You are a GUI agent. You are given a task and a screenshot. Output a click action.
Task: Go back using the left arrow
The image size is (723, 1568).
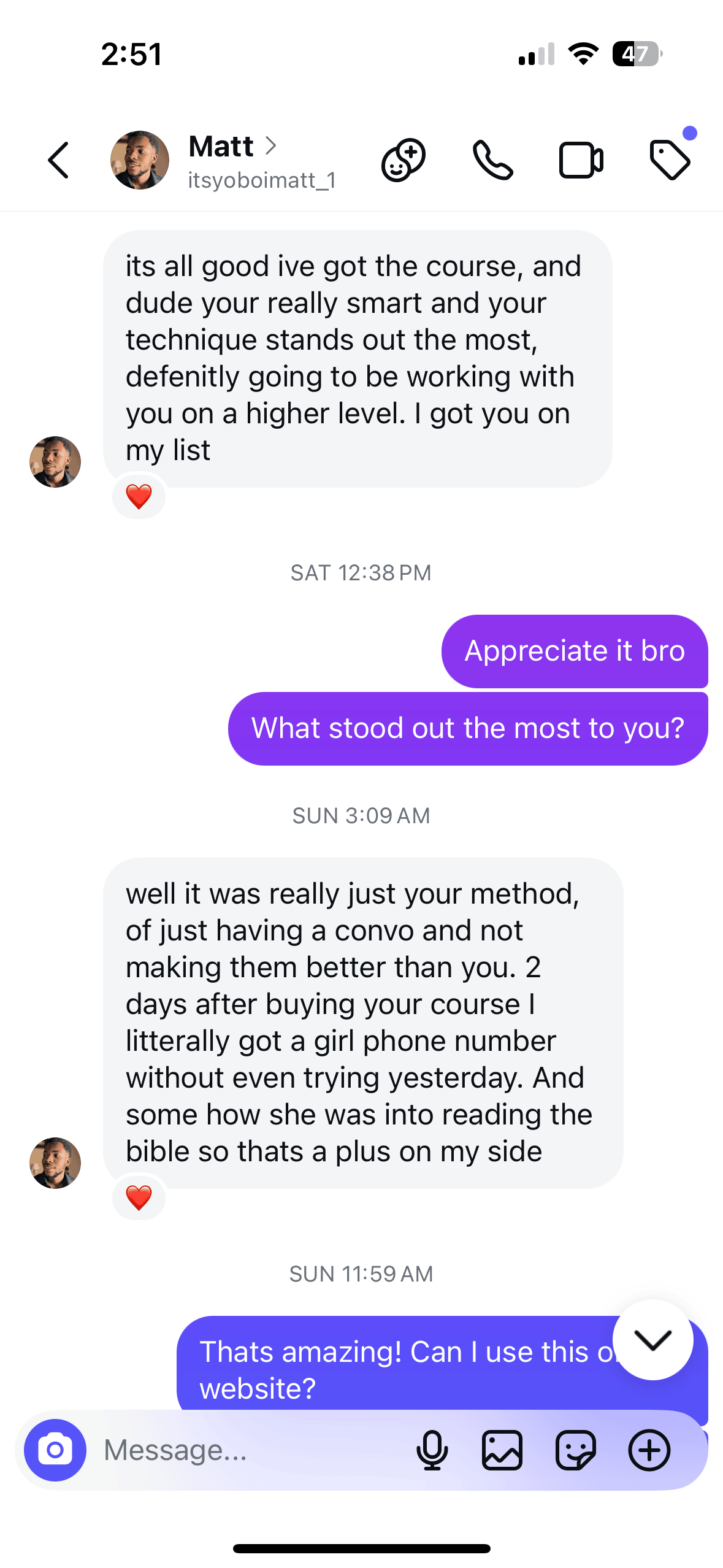pyautogui.click(x=59, y=161)
